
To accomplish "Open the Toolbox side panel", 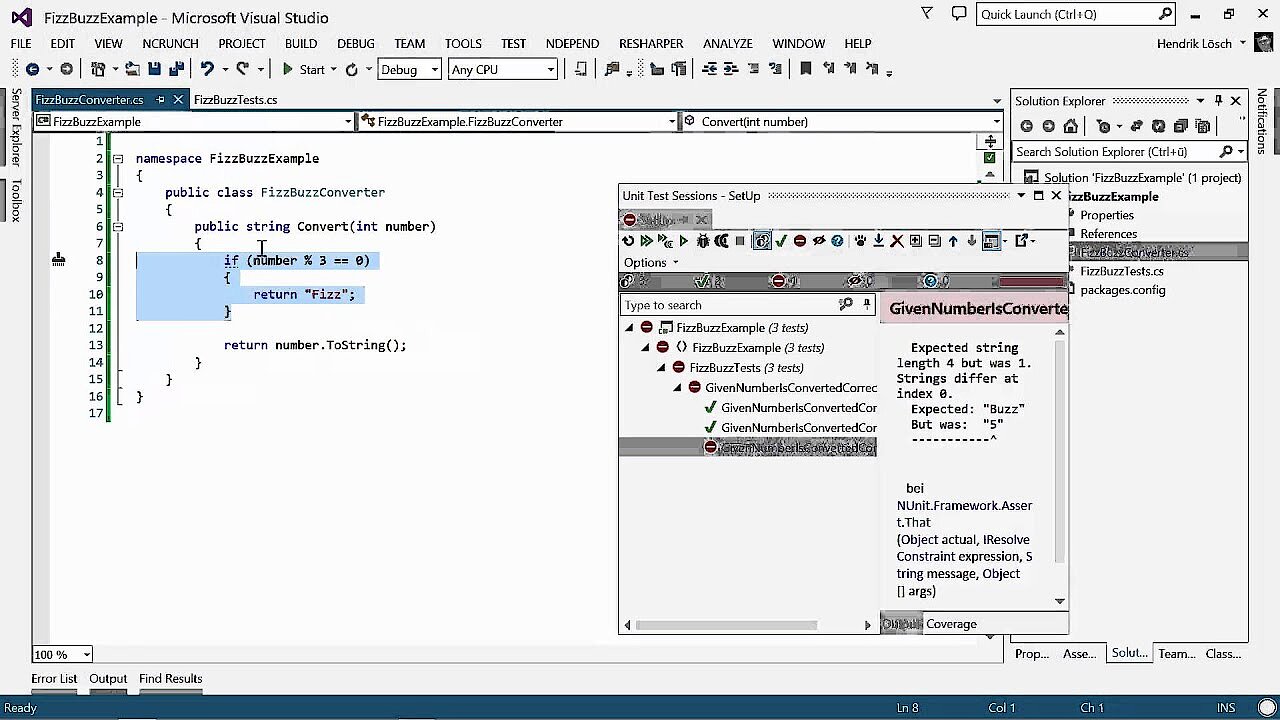I will pyautogui.click(x=16, y=201).
